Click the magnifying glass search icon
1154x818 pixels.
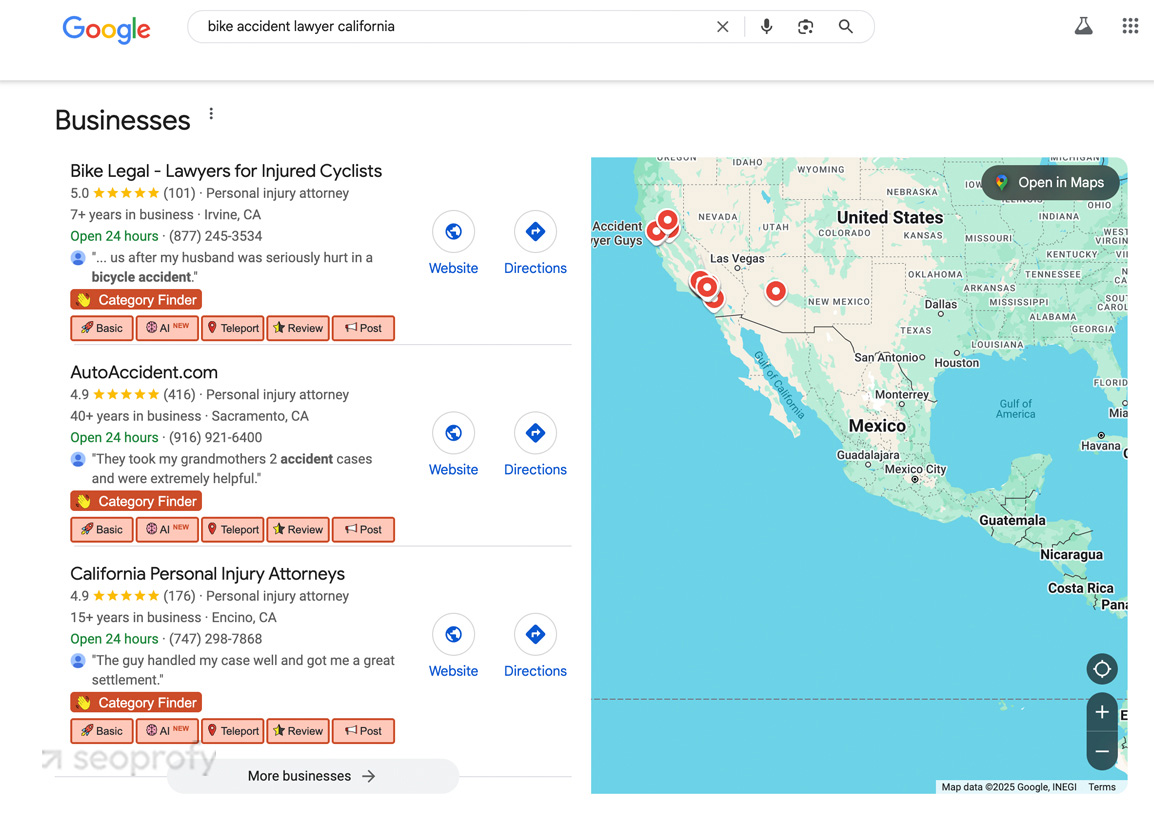coord(846,27)
